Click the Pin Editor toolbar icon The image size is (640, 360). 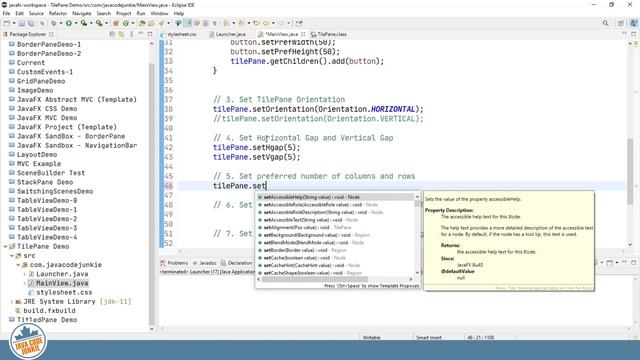pyautogui.click(x=299, y=23)
